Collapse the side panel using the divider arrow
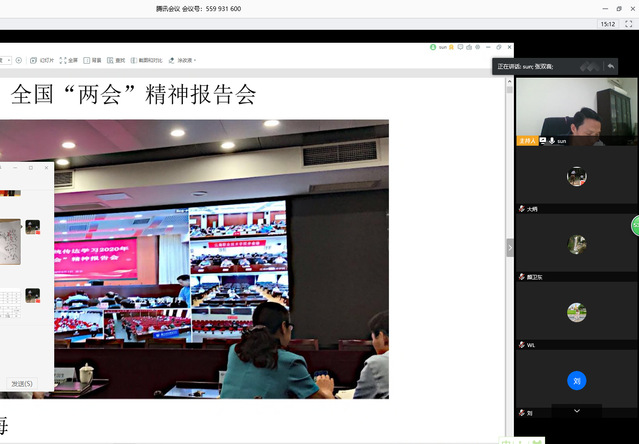Image resolution: width=639 pixels, height=444 pixels. 509,247
